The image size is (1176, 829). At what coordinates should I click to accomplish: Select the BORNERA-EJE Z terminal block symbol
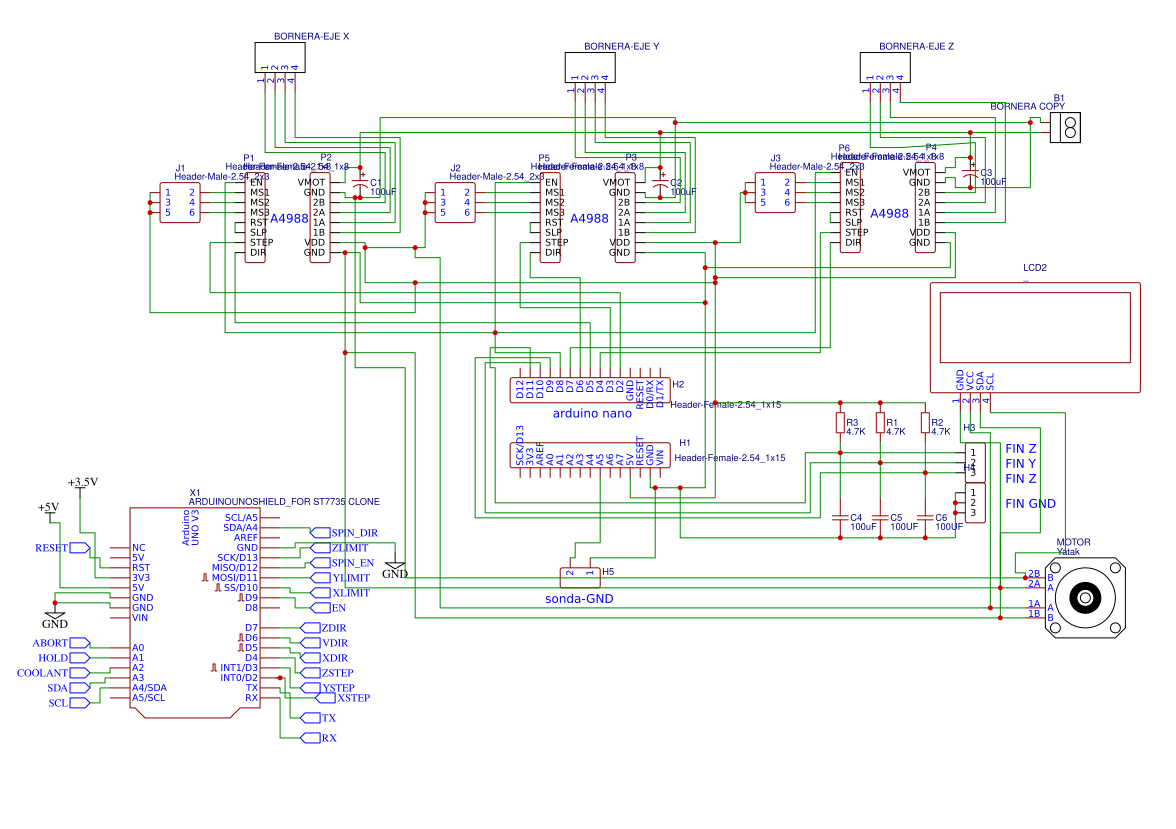[x=885, y=68]
